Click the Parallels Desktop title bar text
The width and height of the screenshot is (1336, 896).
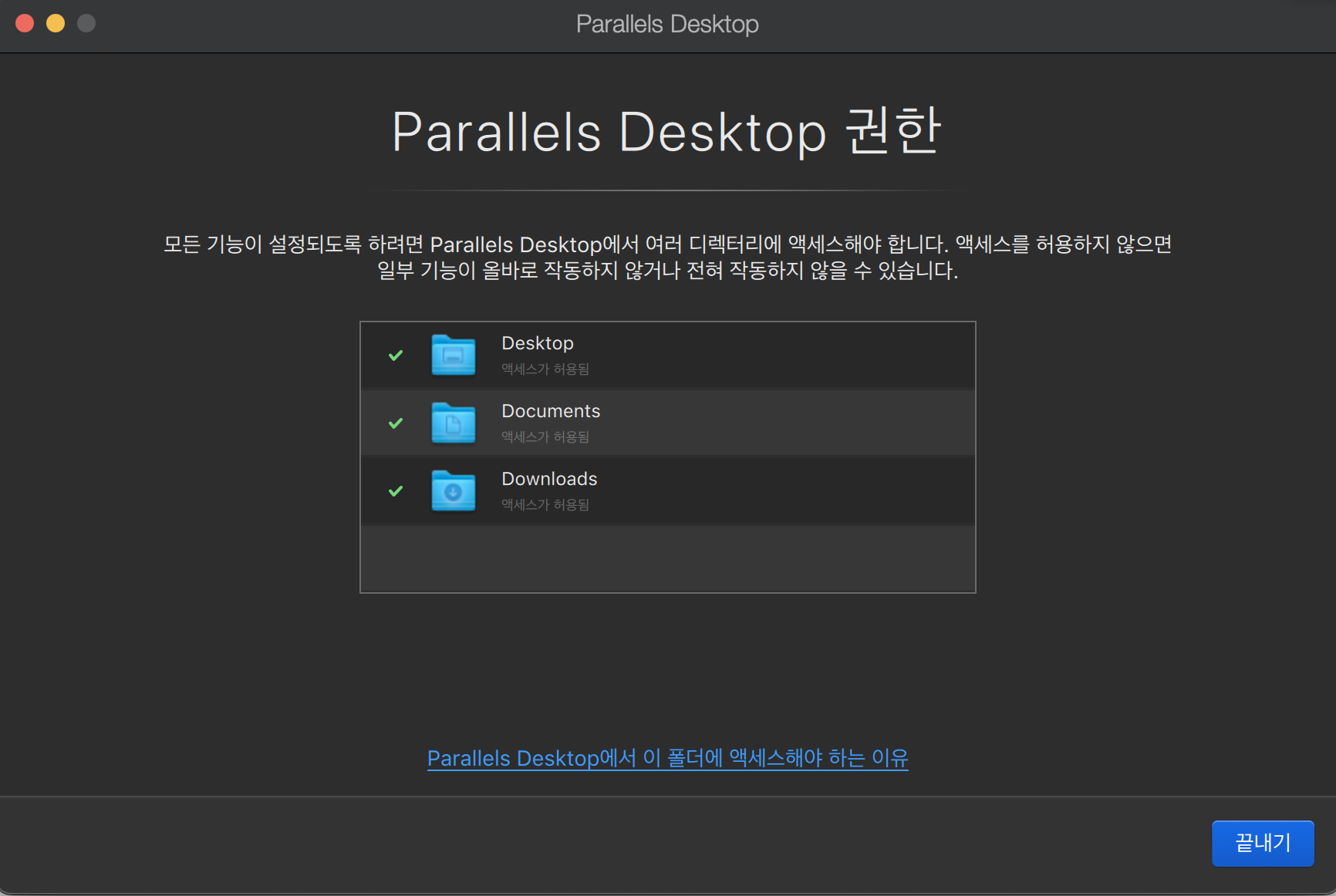tap(667, 24)
